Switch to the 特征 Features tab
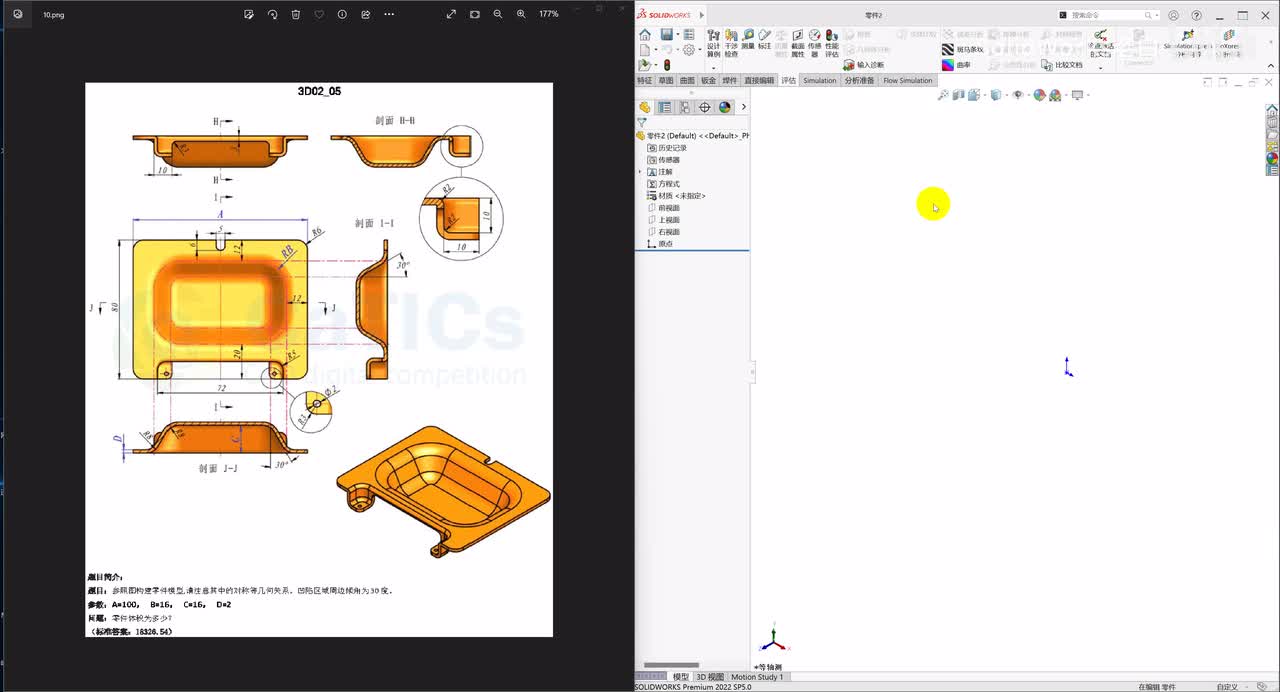 644,80
